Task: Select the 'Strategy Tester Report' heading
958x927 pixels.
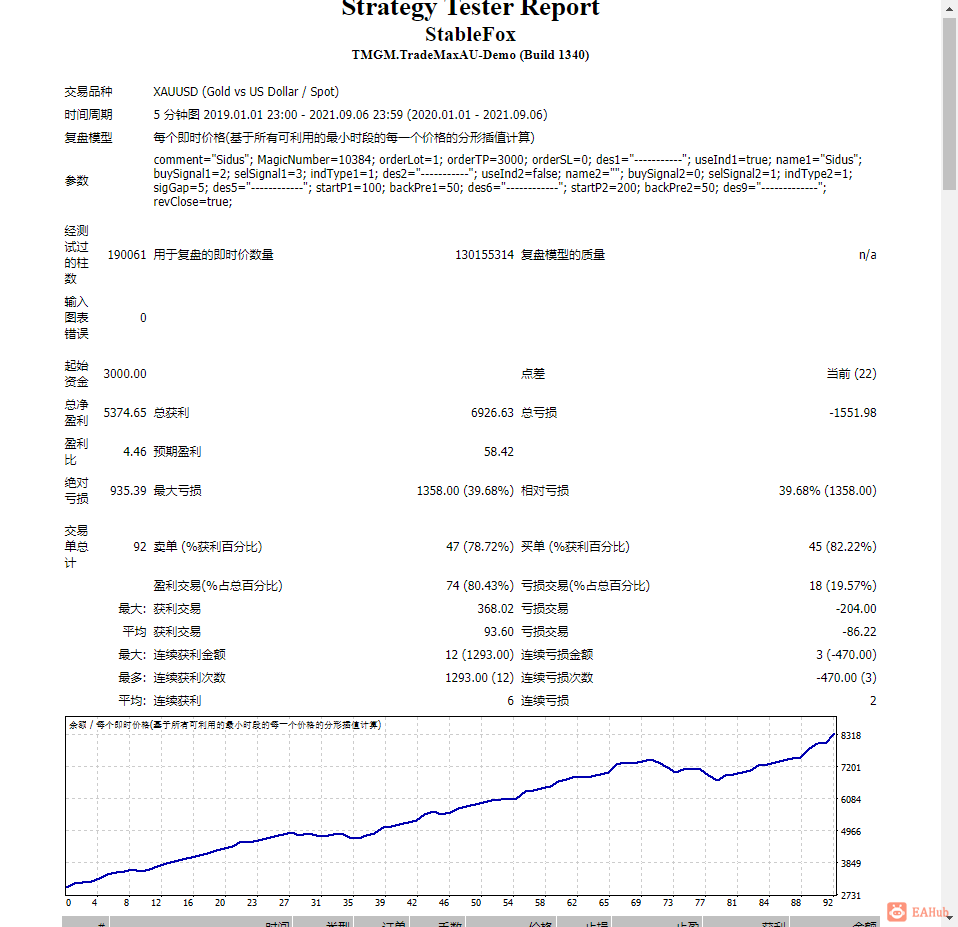Action: point(470,9)
